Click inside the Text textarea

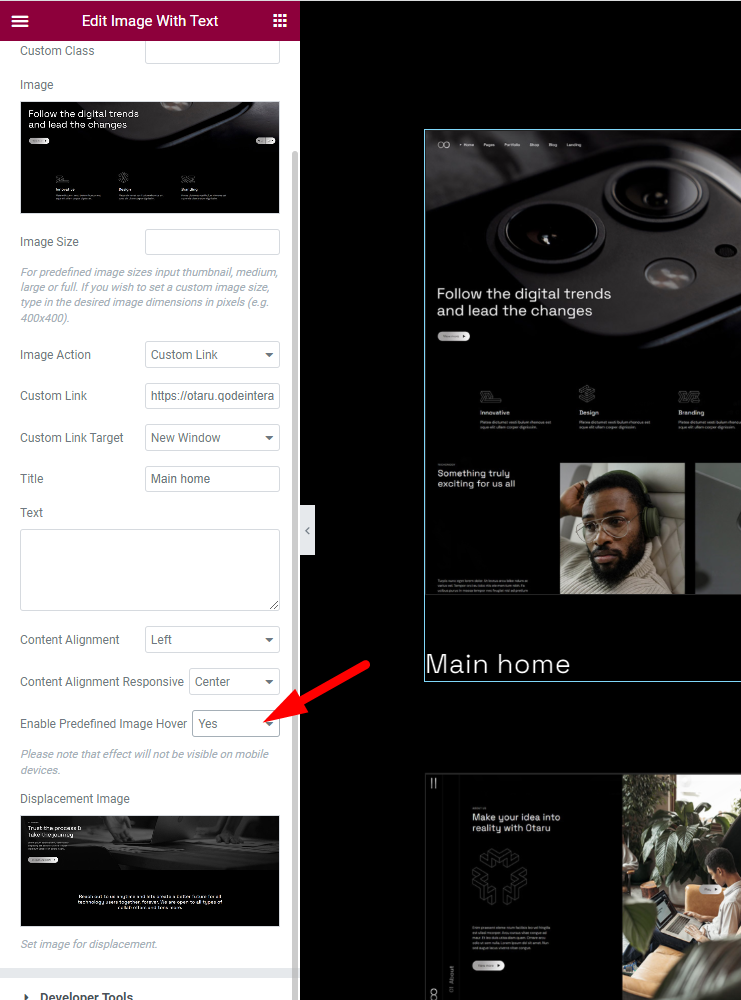[150, 570]
